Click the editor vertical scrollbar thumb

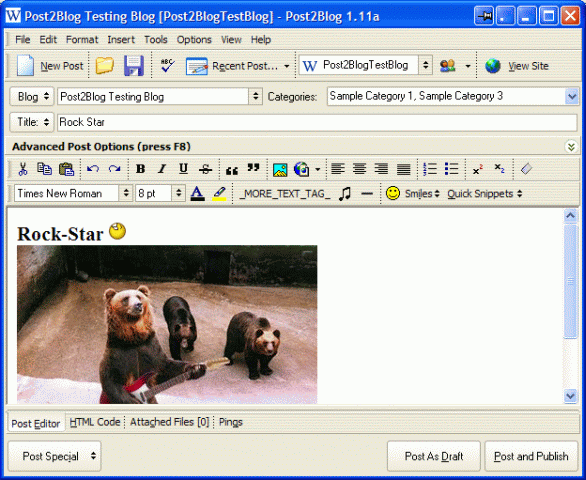click(571, 281)
